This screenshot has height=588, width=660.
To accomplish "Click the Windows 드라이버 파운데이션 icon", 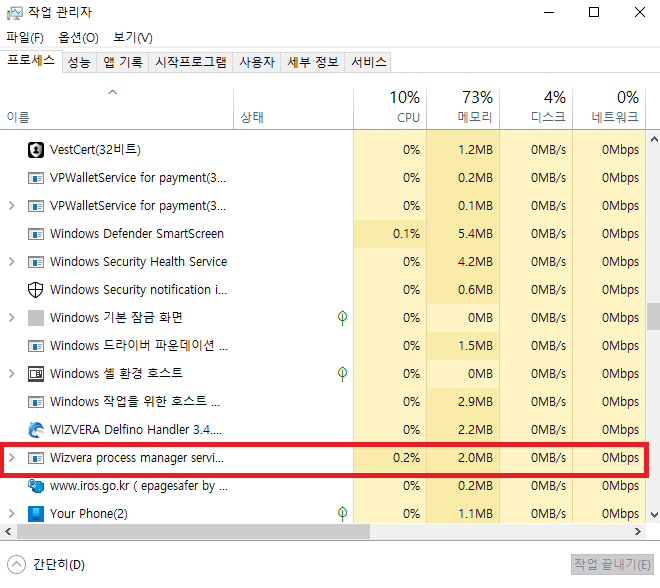I will (36, 346).
